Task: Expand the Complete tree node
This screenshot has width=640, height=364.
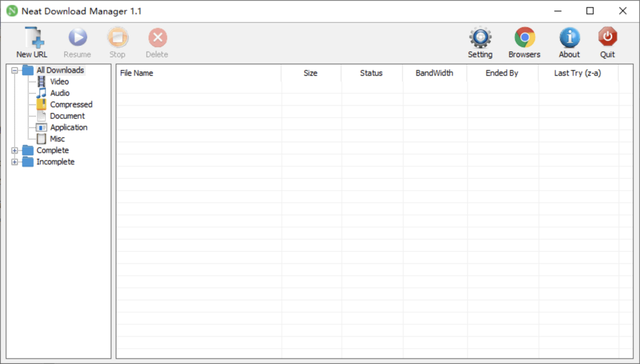Action: (15, 151)
